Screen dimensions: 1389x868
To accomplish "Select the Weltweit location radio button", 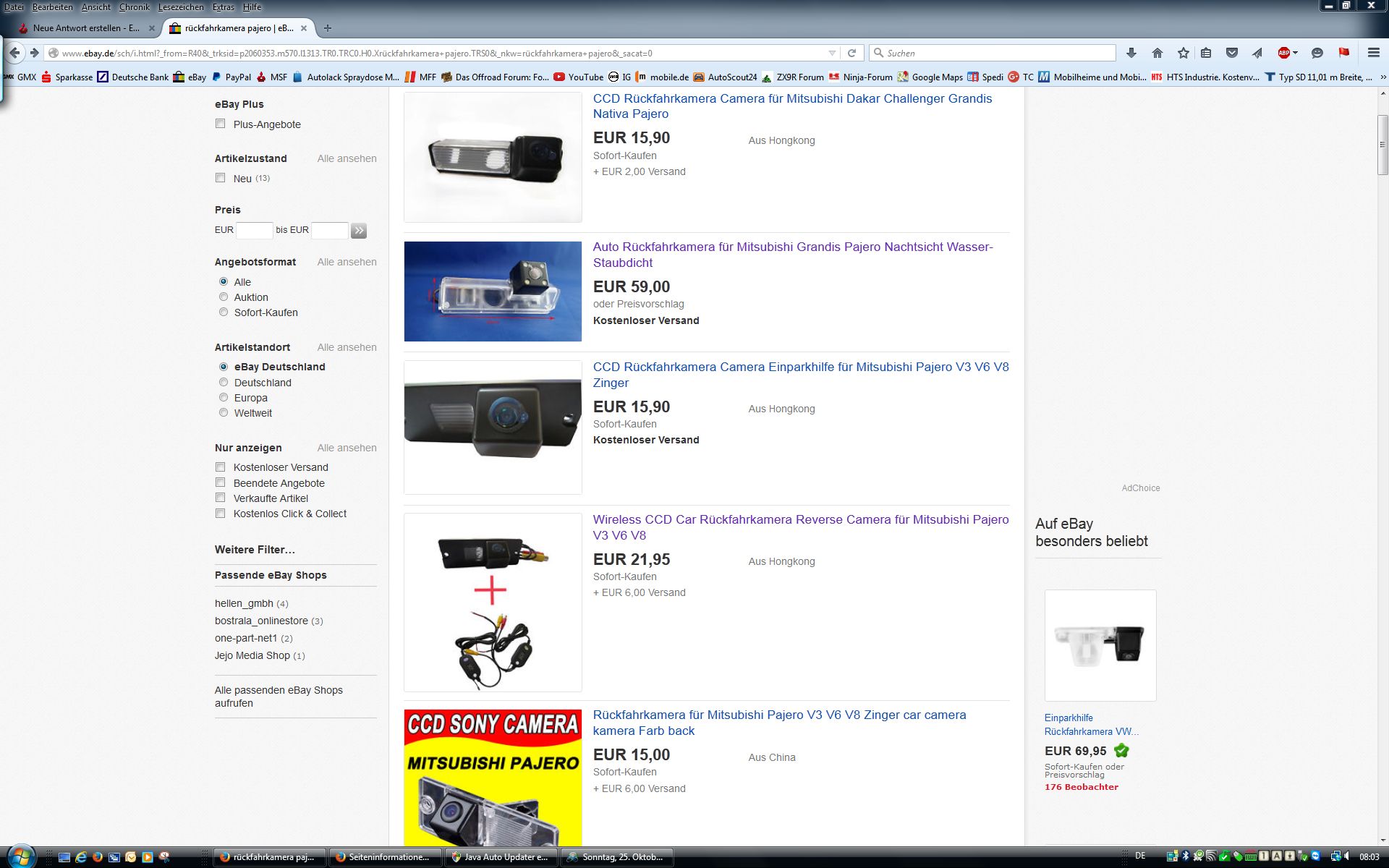I will click(224, 412).
